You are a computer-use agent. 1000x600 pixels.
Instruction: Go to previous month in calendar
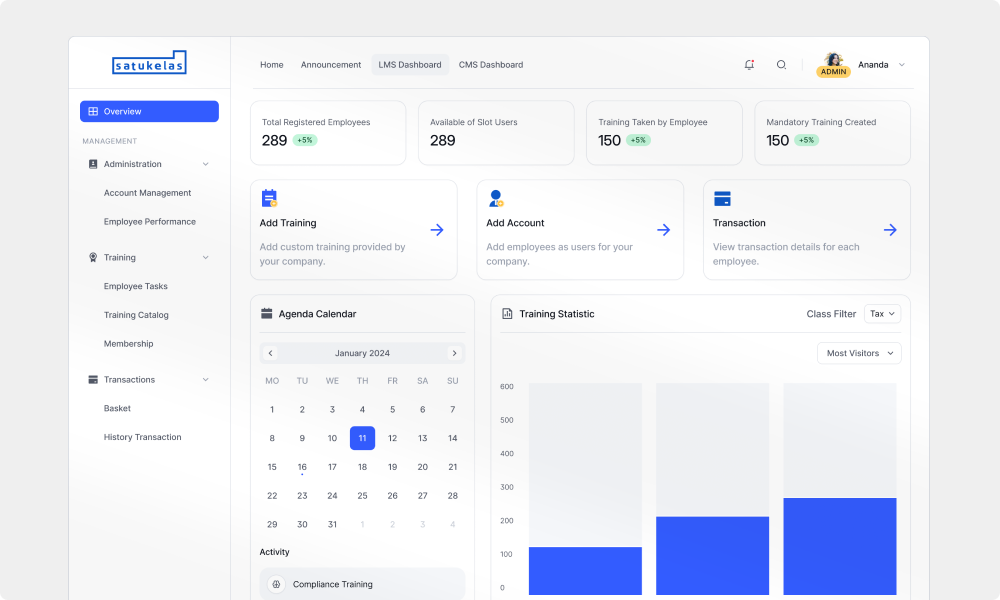tap(270, 353)
